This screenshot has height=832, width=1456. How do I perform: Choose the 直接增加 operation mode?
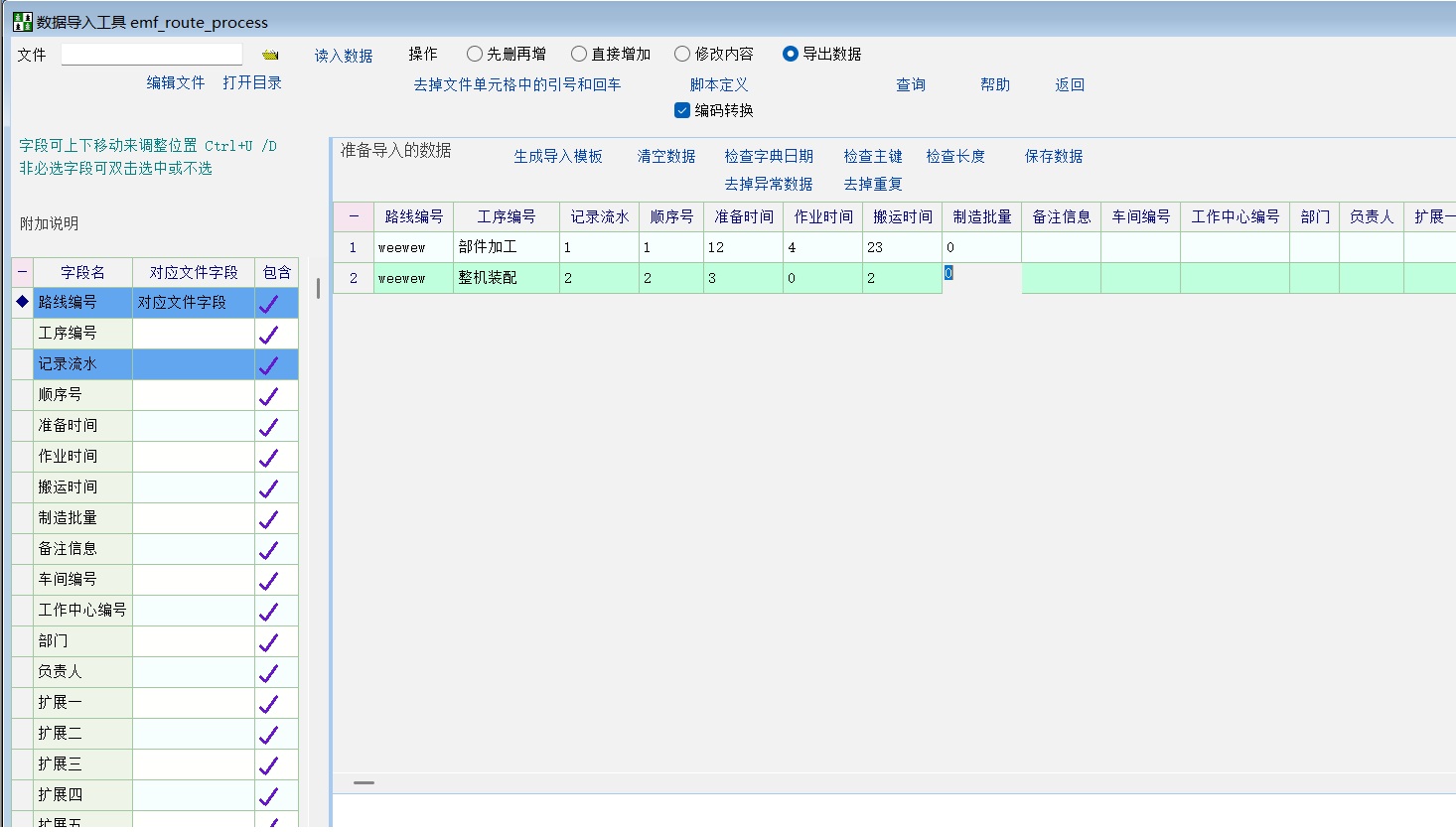[x=579, y=54]
